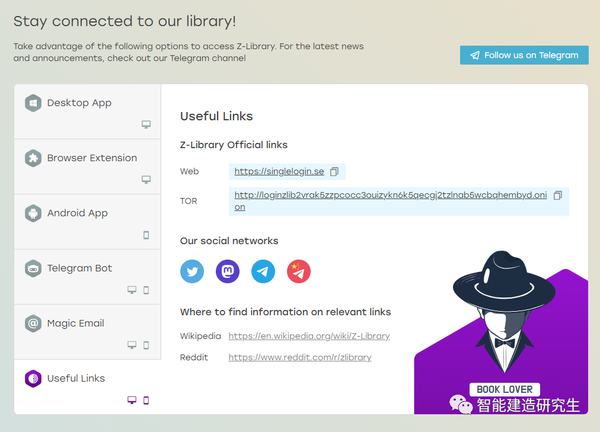Open the Browser Extension tab
This screenshot has width=600, height=432.
(x=87, y=167)
